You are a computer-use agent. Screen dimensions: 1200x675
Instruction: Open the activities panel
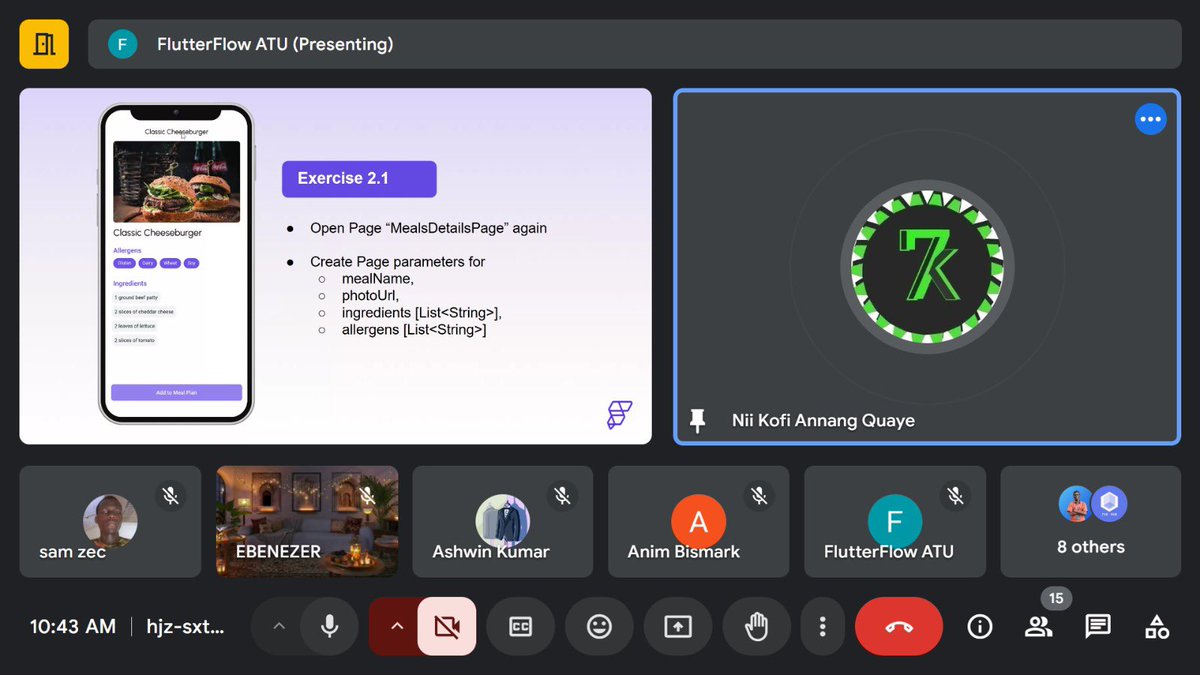(1157, 626)
